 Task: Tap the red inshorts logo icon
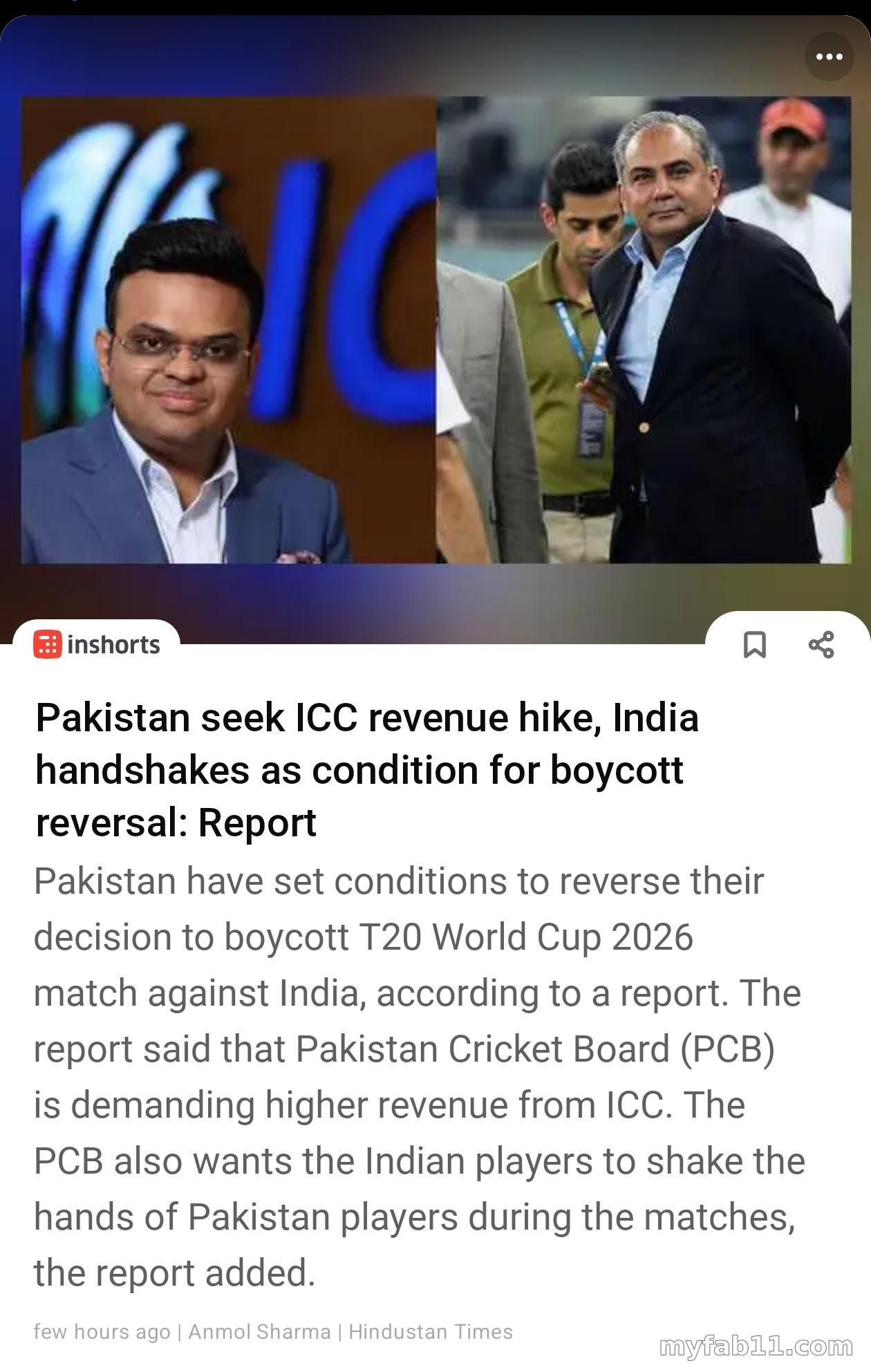(x=47, y=644)
